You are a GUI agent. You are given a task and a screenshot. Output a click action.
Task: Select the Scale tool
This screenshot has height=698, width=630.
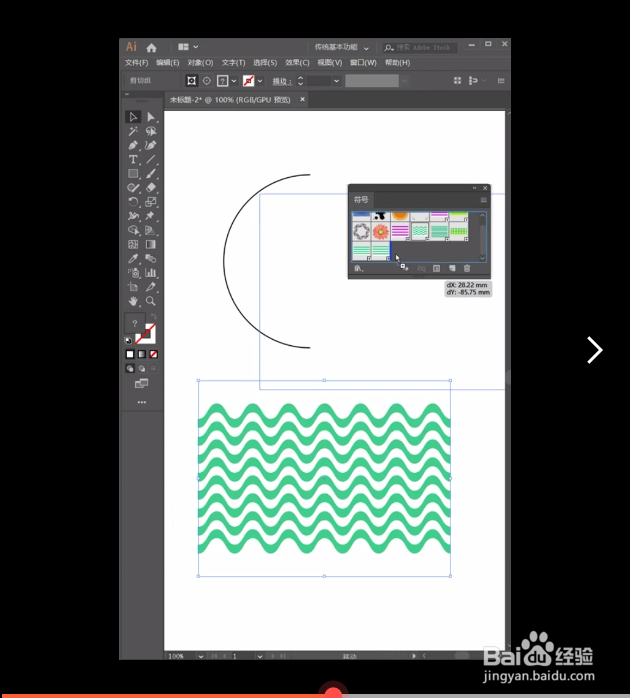pos(151,202)
